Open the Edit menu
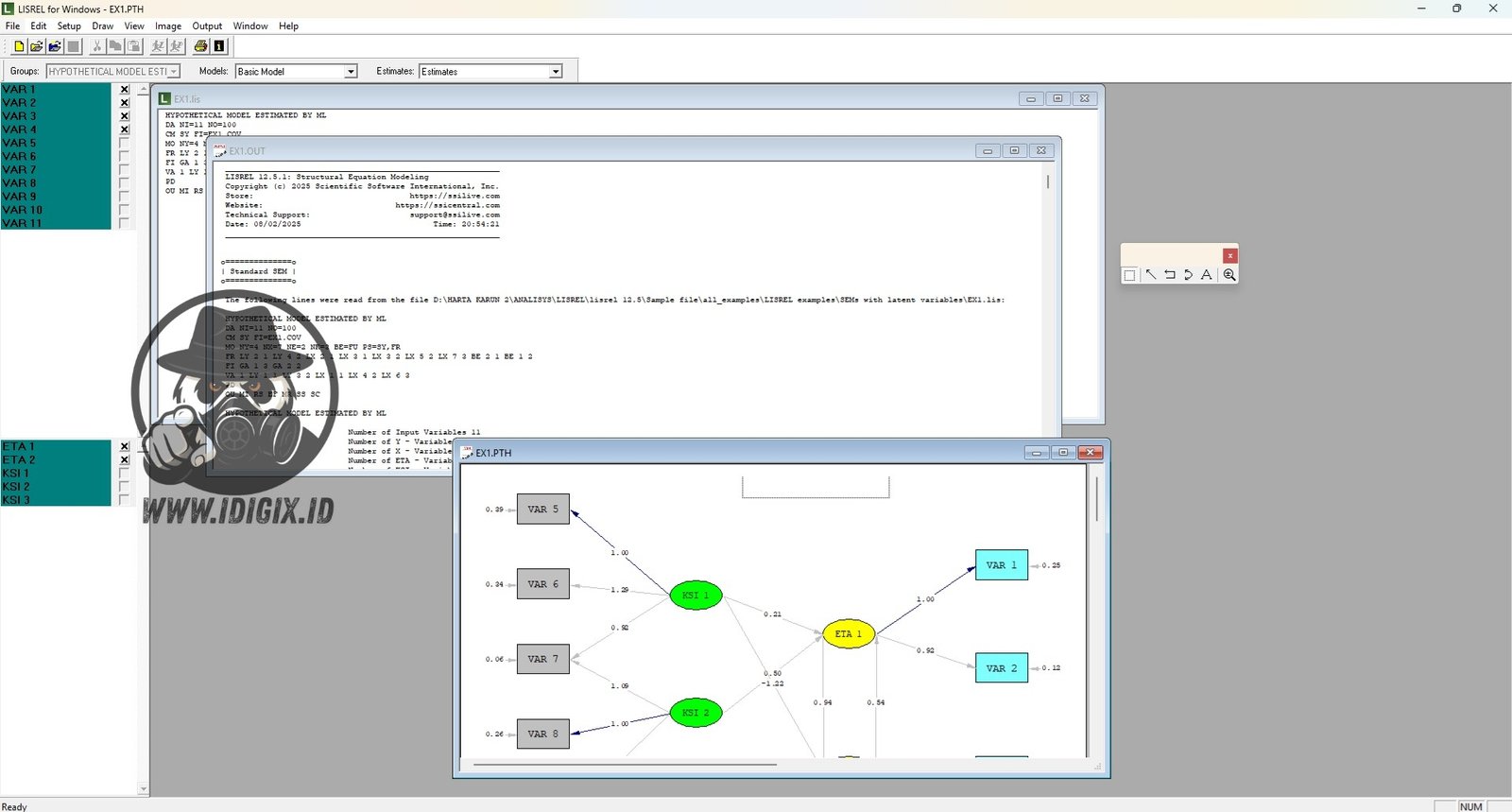The image size is (1512, 812). [x=38, y=26]
